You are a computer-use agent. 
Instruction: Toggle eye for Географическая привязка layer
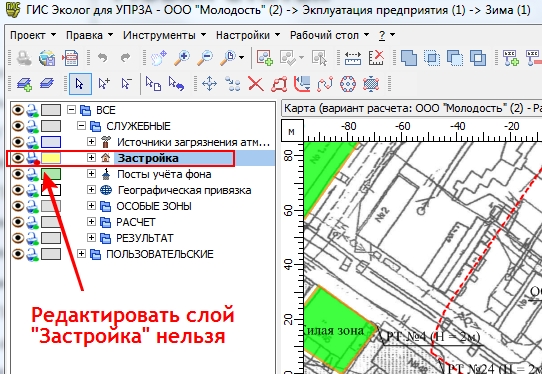(x=18, y=190)
